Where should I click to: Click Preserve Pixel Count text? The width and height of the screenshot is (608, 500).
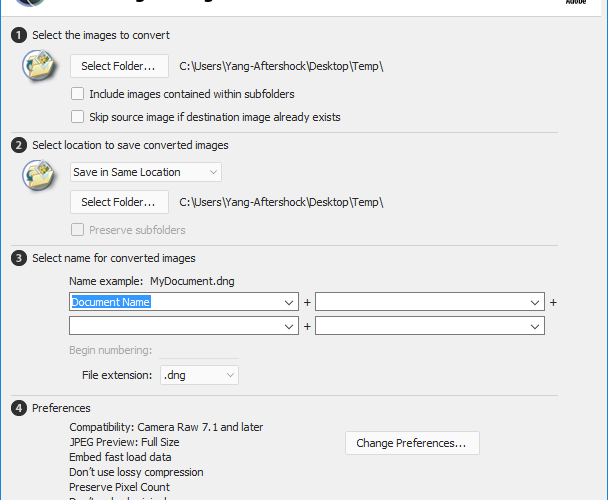pos(119,487)
